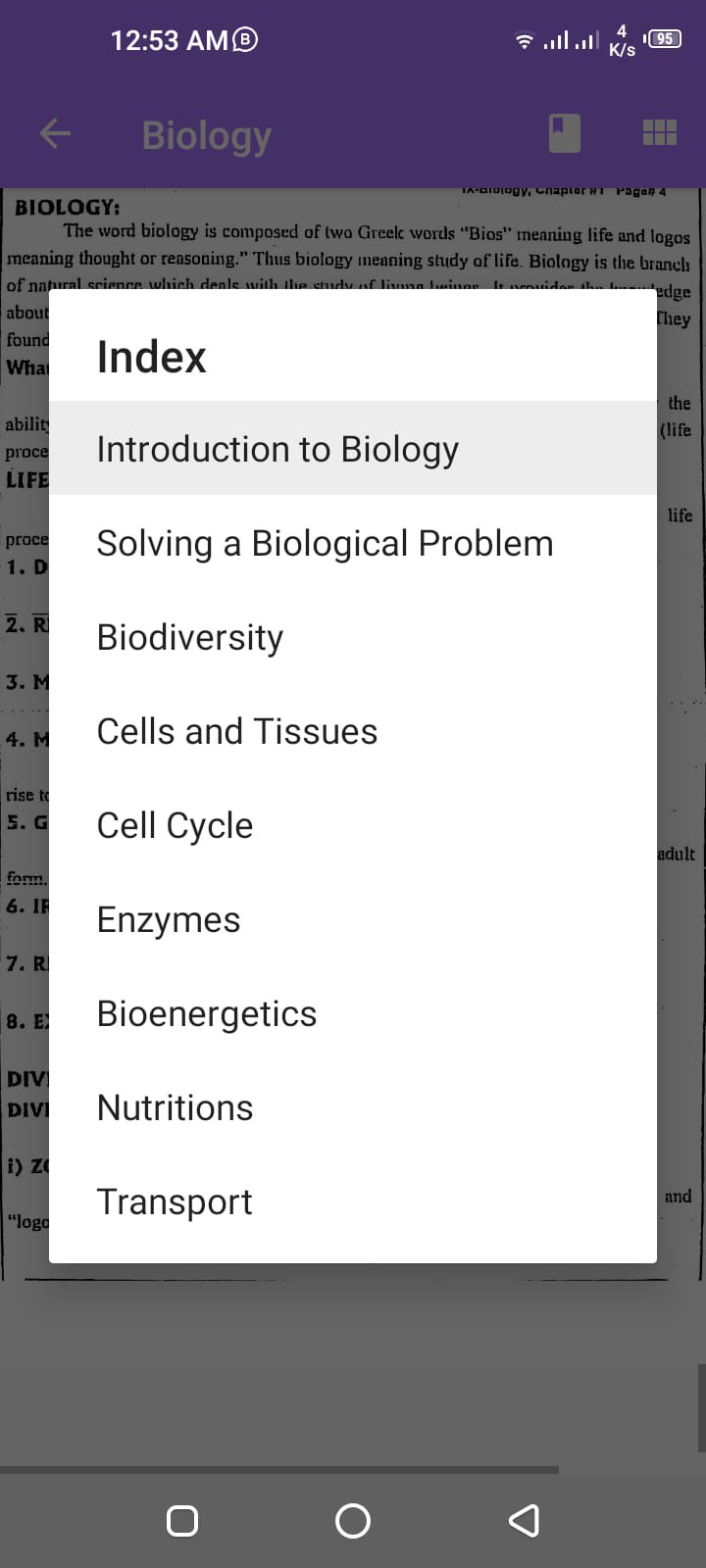The height and width of the screenshot is (1568, 706).
Task: Click the Biology title in header
Action: tap(207, 135)
